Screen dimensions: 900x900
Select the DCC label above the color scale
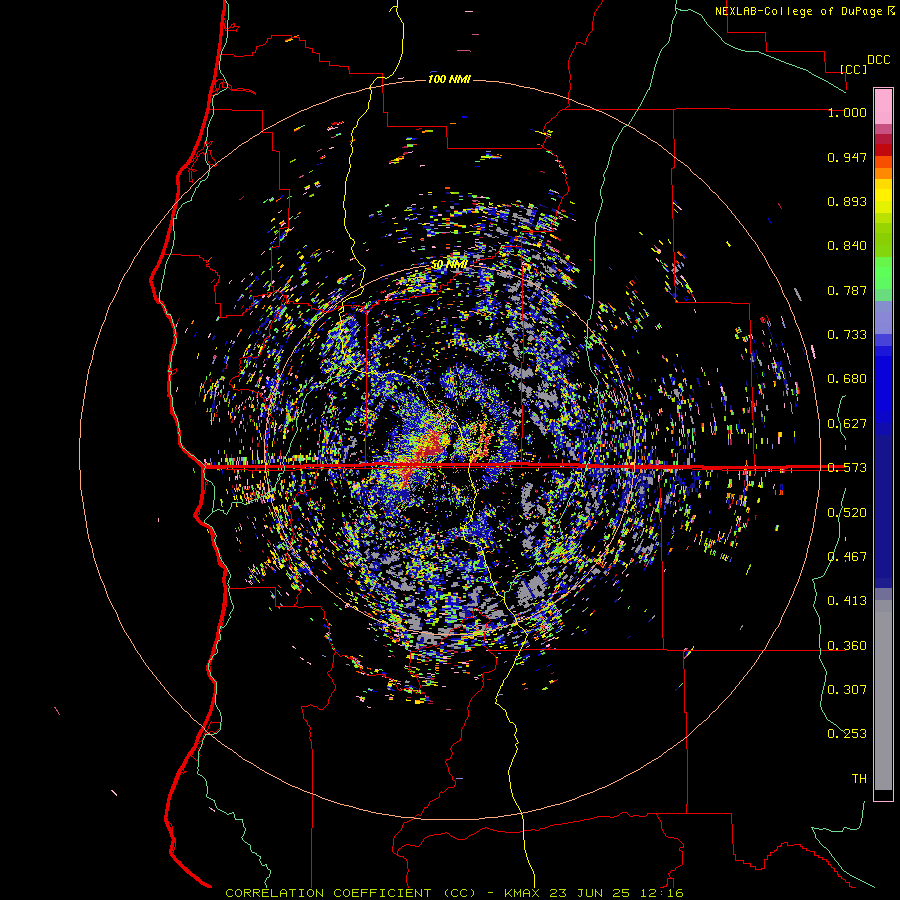pyautogui.click(x=878, y=60)
